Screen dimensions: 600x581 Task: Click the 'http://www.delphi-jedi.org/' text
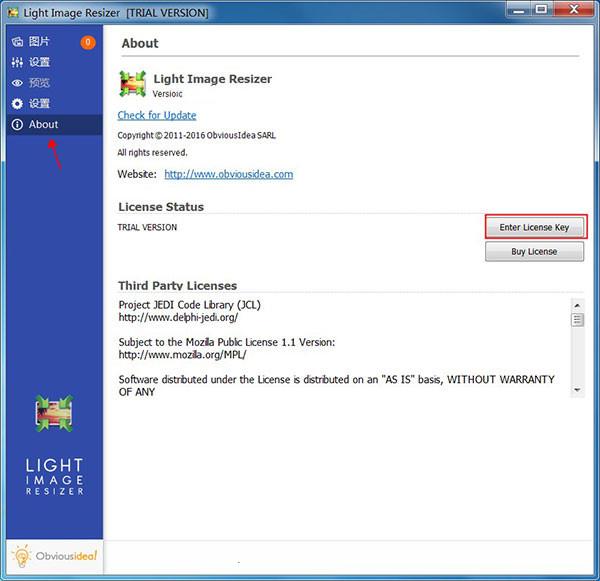pyautogui.click(x=178, y=317)
